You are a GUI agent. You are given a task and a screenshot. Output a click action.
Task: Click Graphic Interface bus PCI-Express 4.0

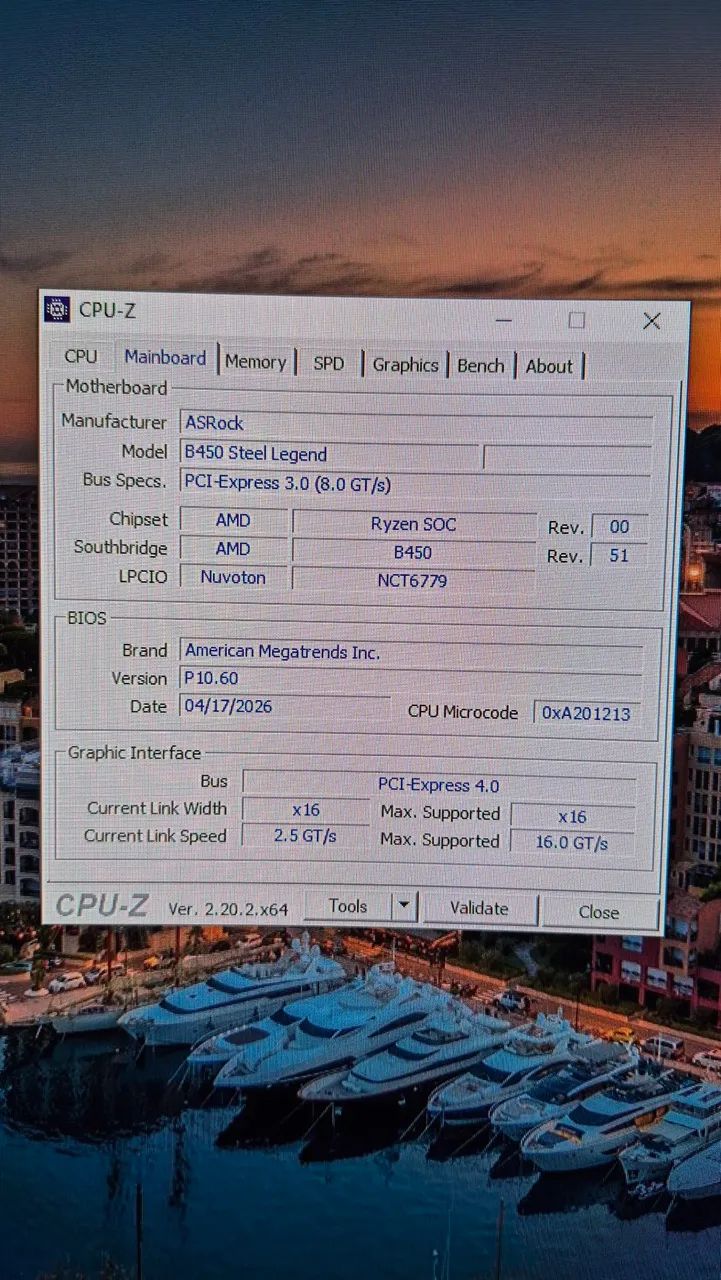click(x=439, y=785)
